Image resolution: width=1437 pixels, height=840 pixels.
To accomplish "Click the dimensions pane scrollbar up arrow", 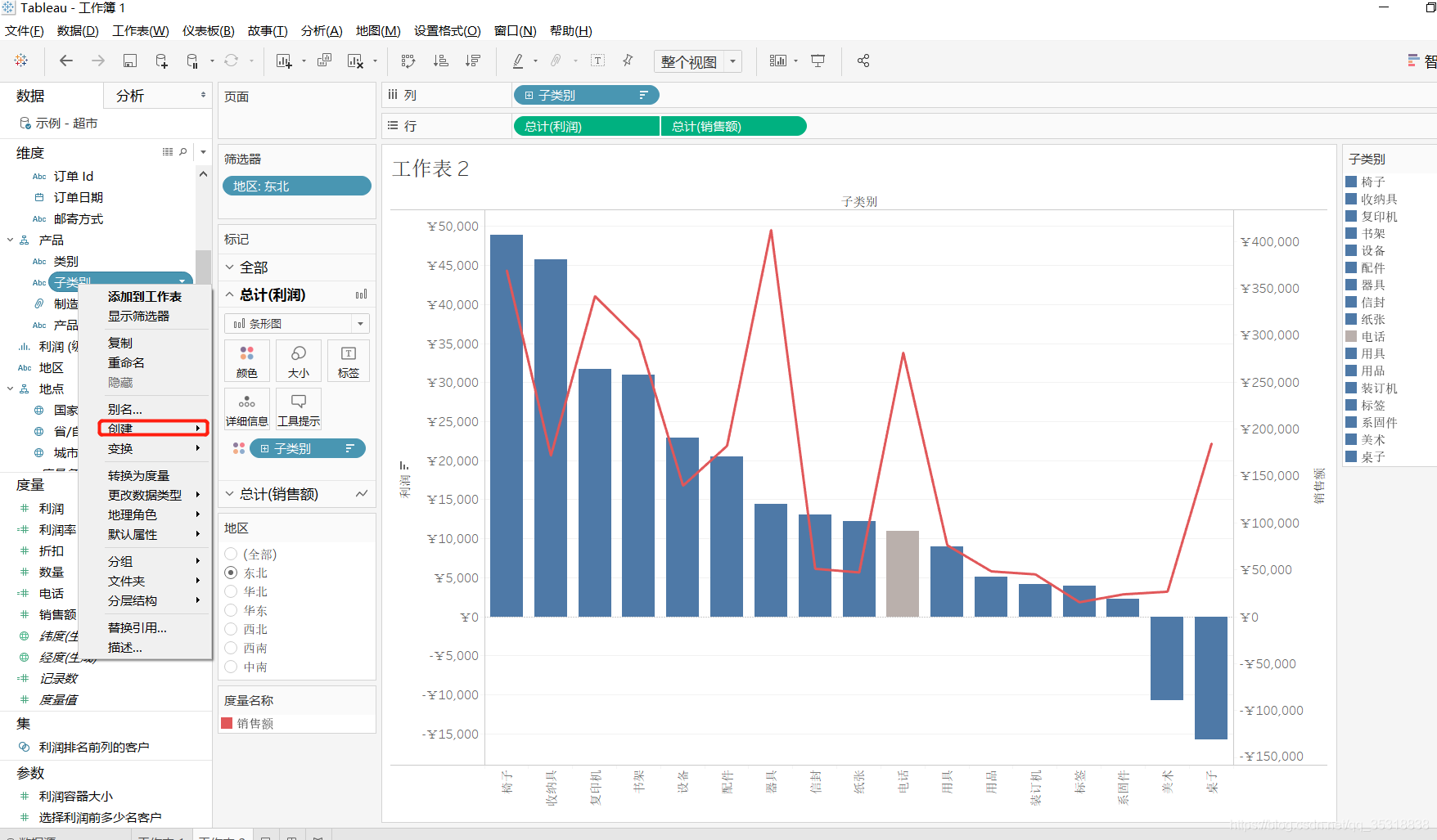I will point(203,174).
